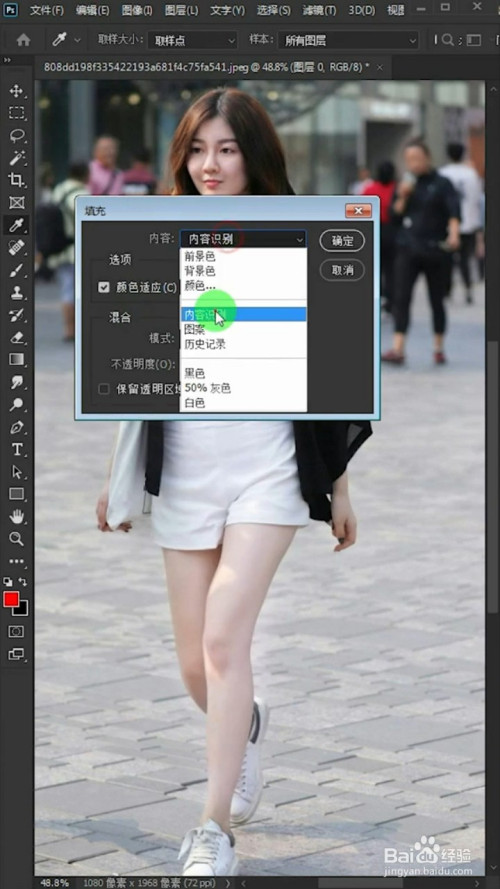Click the 48.8% zoom field in status bar
The width and height of the screenshot is (500, 889).
(x=55, y=883)
